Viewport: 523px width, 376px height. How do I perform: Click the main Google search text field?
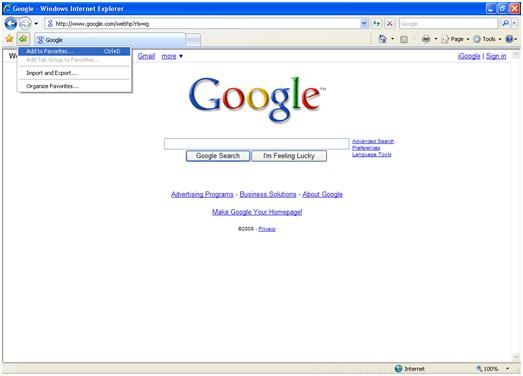[x=256, y=144]
